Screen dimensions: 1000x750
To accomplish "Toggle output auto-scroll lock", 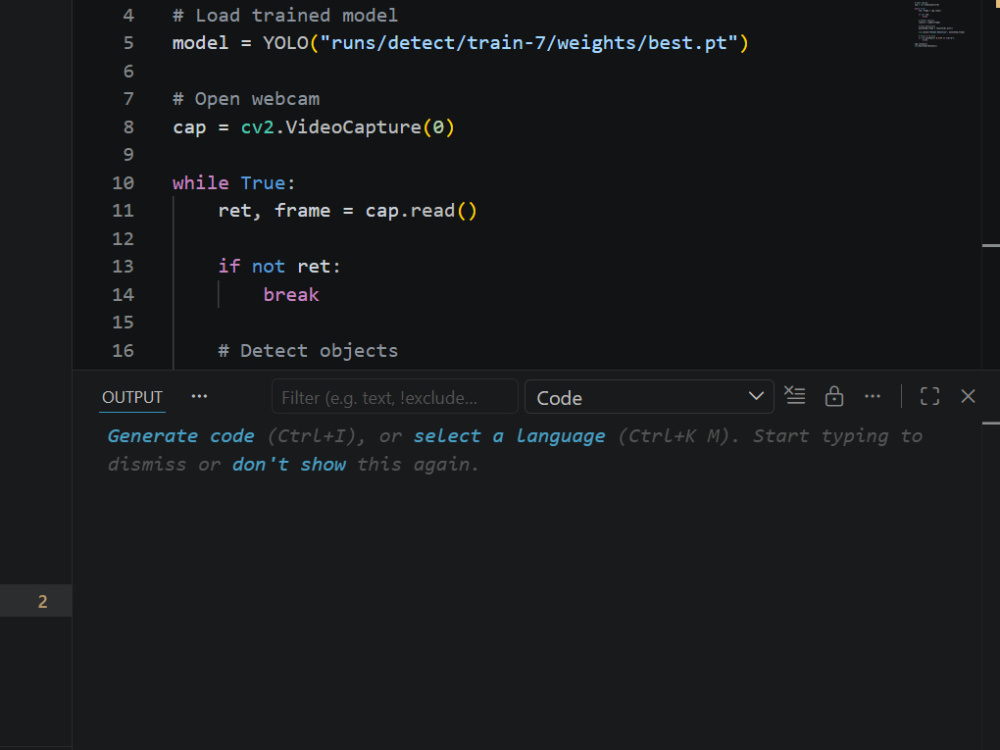I will click(x=834, y=396).
